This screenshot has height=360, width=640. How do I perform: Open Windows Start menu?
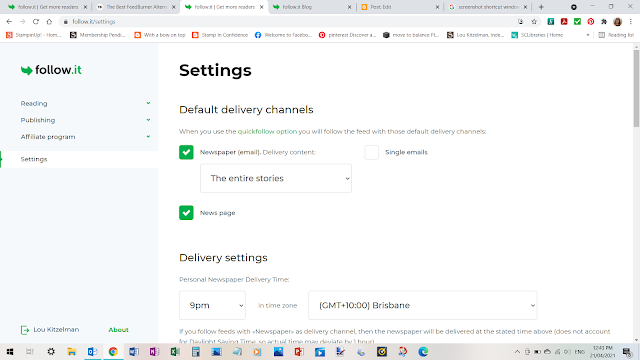[10, 351]
